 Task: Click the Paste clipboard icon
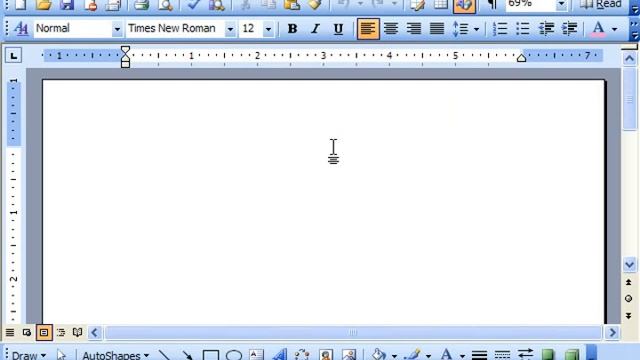pyautogui.click(x=292, y=5)
